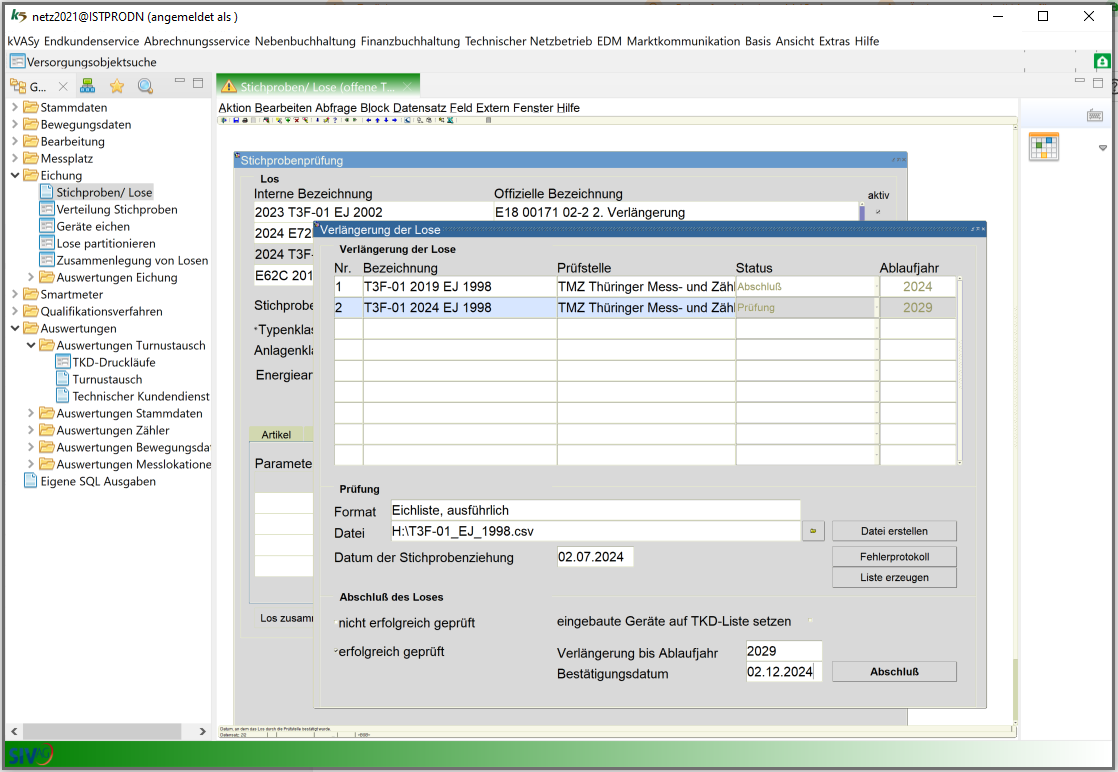Toggle 'eingebaute Geräte auf TKD-Liste setzen' checkbox
Screen dimensions: 1118x772
[811, 621]
